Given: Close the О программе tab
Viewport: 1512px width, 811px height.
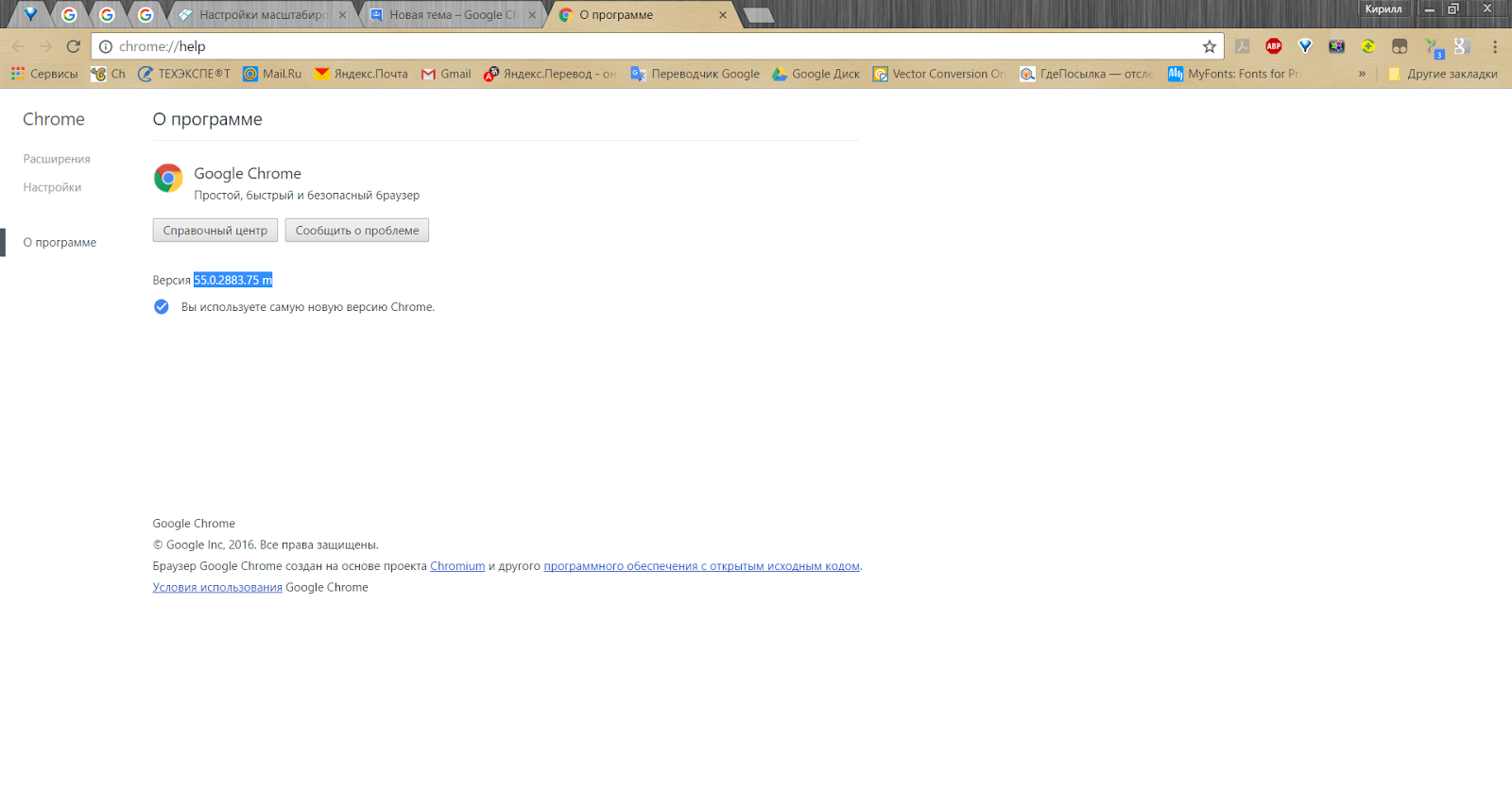Looking at the screenshot, I should (722, 15).
